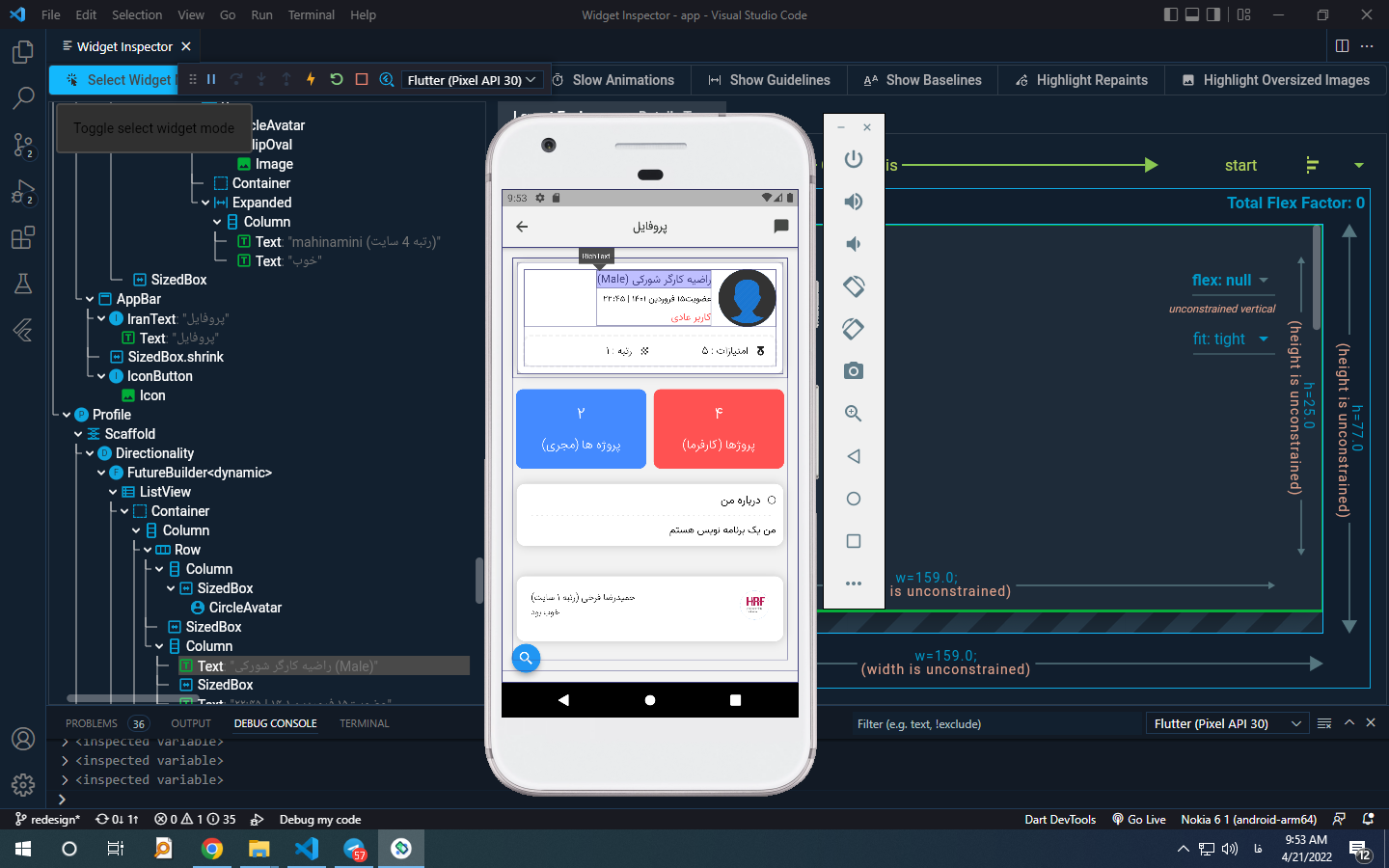Switch to the OUTPUT panel tab

[x=191, y=723]
